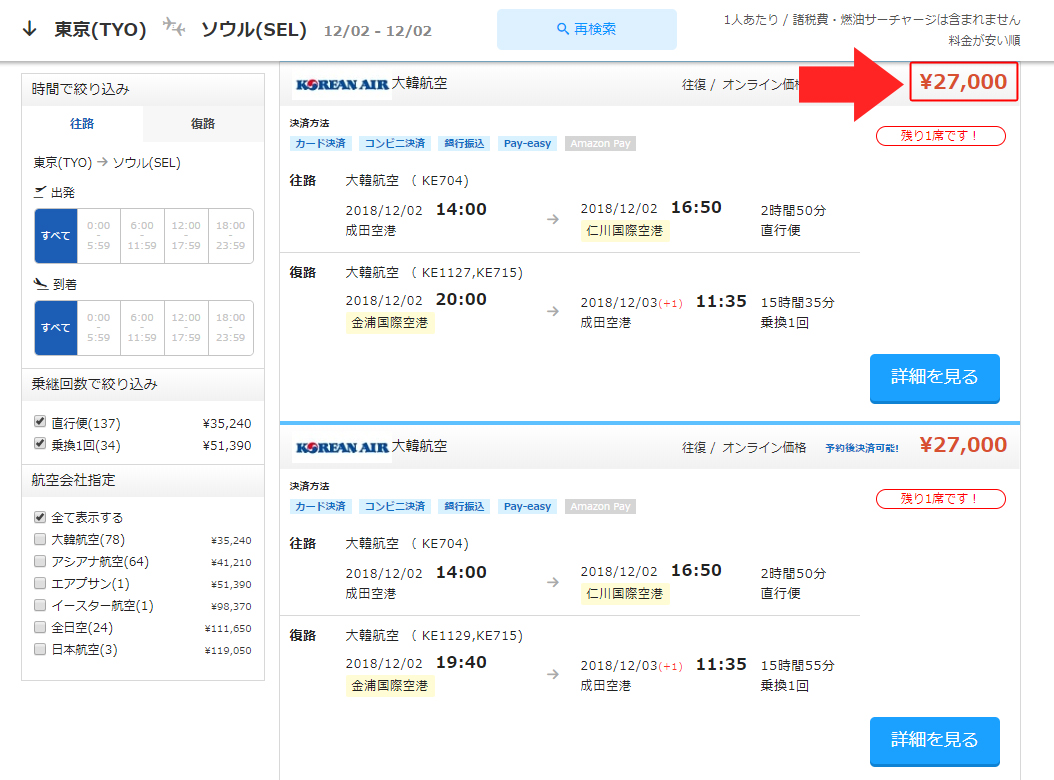Select departure time slot 12:00-17:59

(186, 236)
